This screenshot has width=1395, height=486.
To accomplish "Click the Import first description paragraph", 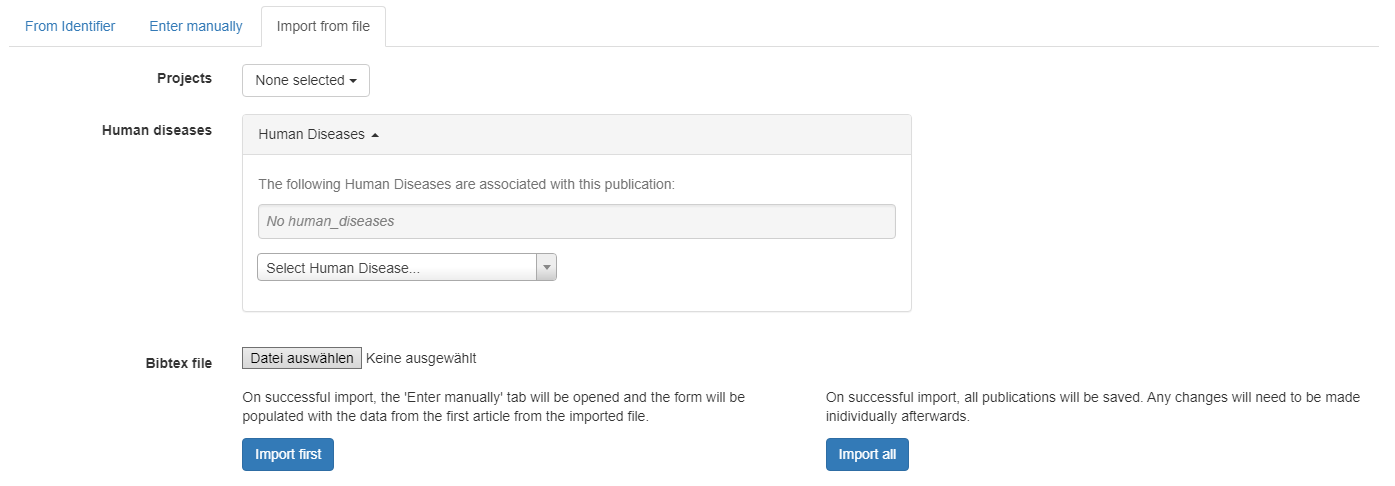I will (493, 406).
